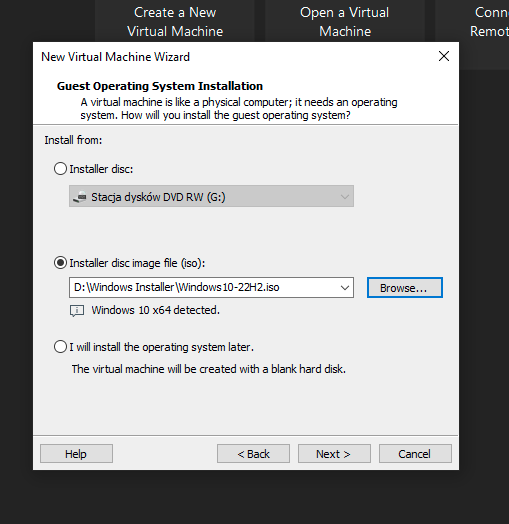Click inside the Windows10-22H2.iso path field

pos(204,287)
